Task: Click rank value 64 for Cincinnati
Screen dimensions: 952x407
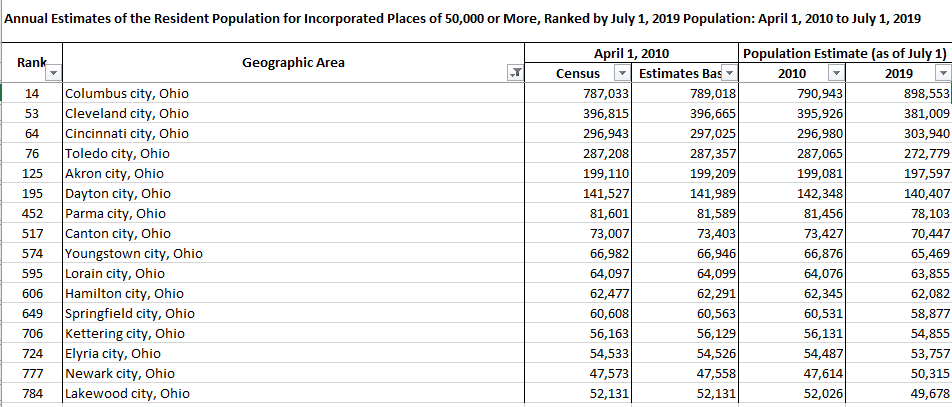Action: pos(32,134)
